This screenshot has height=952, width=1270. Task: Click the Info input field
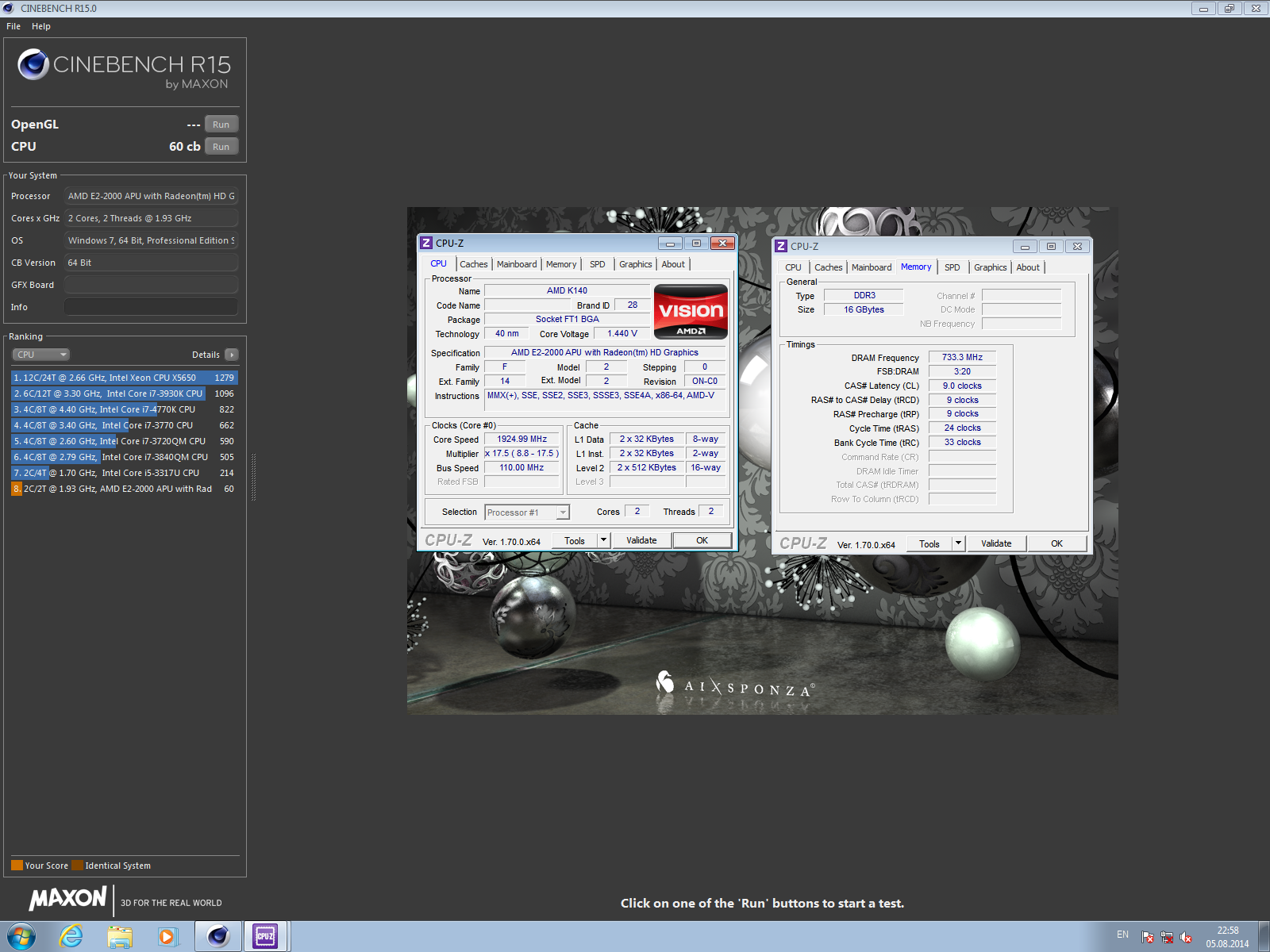coord(151,307)
